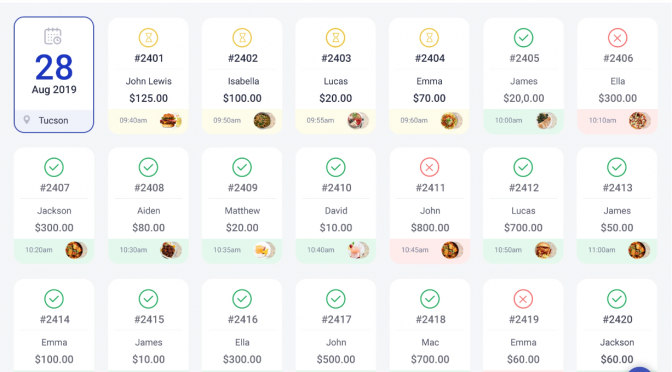The width and height of the screenshot is (672, 372).
Task: Select the Tucson location selector
Action: pyautogui.click(x=54, y=120)
